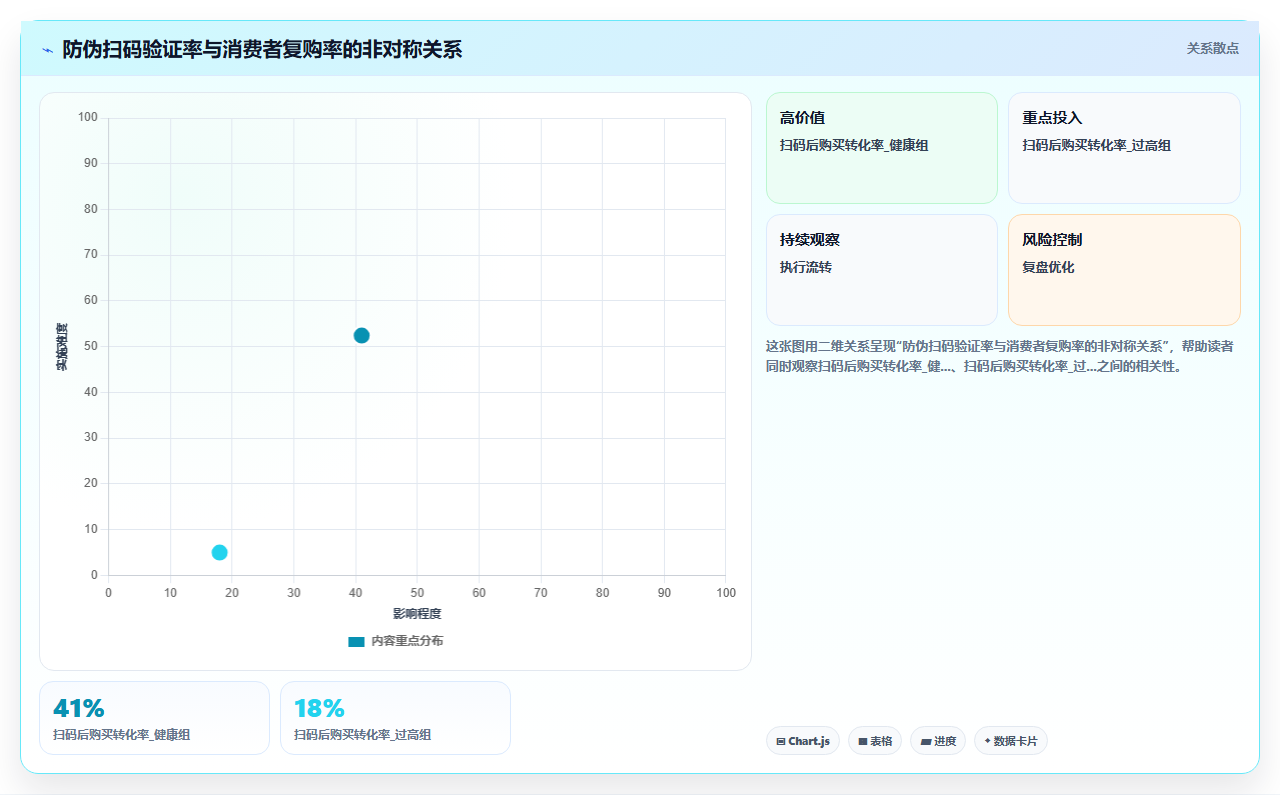
Task: Click the icon in the 数据卡片 tag
Action: point(987,741)
